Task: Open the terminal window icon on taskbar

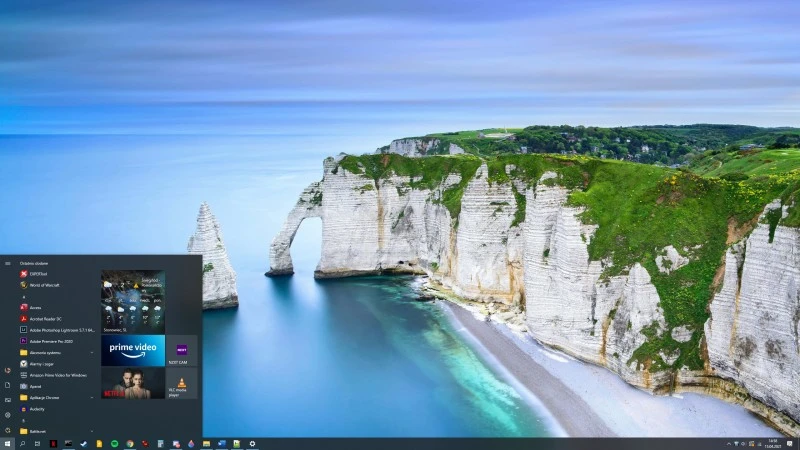Action: [68, 444]
